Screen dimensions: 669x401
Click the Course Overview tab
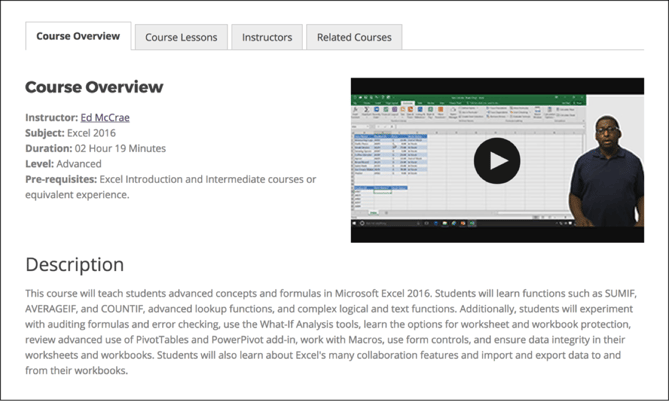(x=78, y=36)
